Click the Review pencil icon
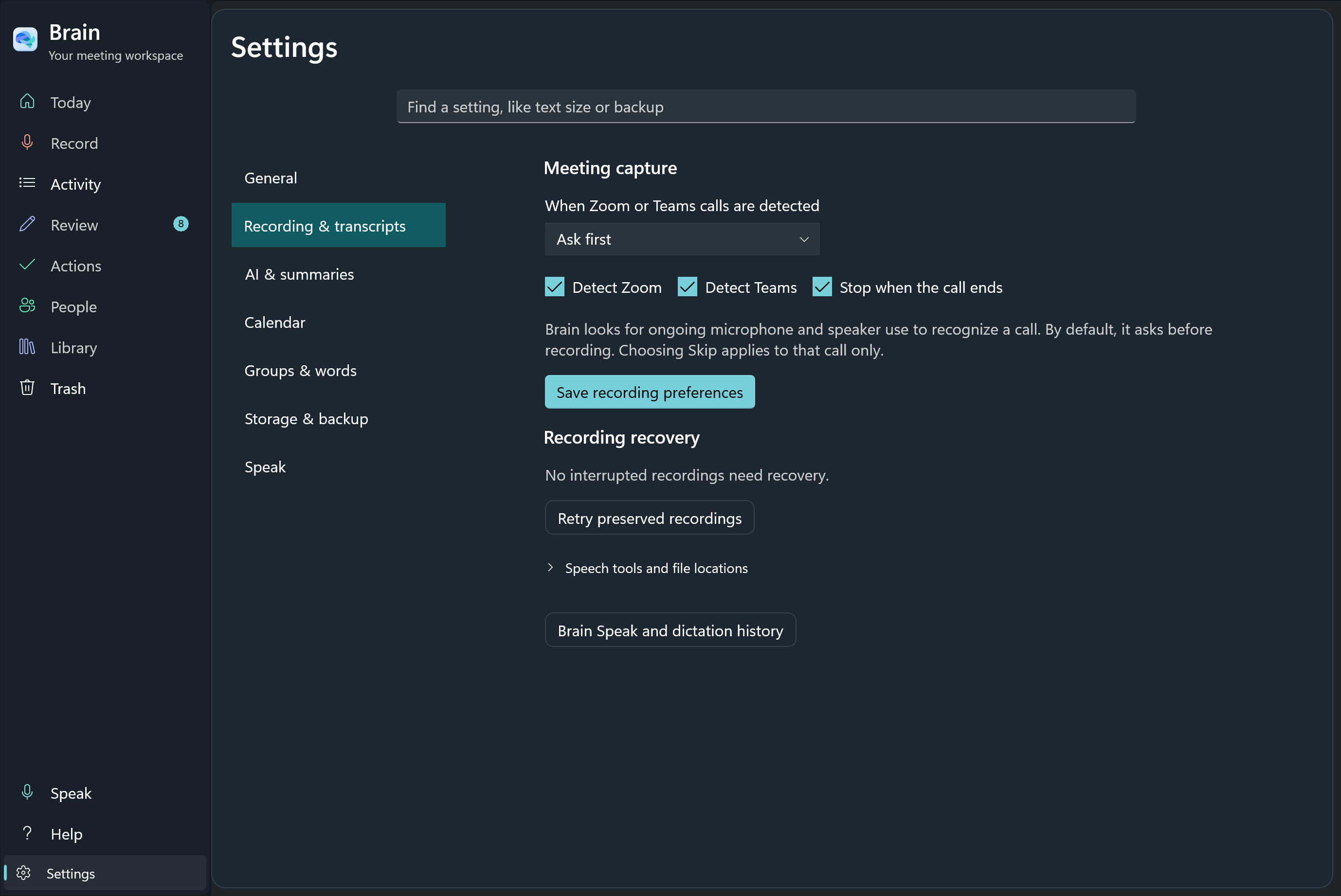This screenshot has height=896, width=1341. (x=27, y=224)
